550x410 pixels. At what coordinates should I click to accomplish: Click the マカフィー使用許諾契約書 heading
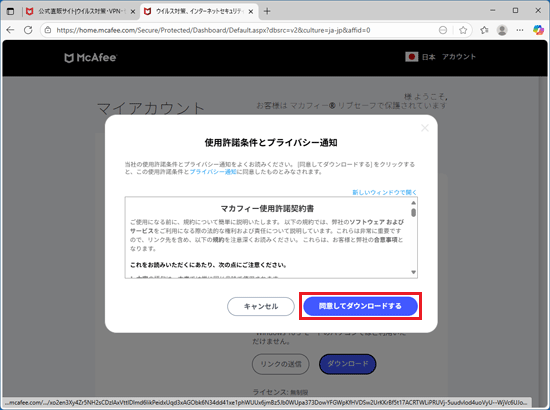(x=267, y=209)
